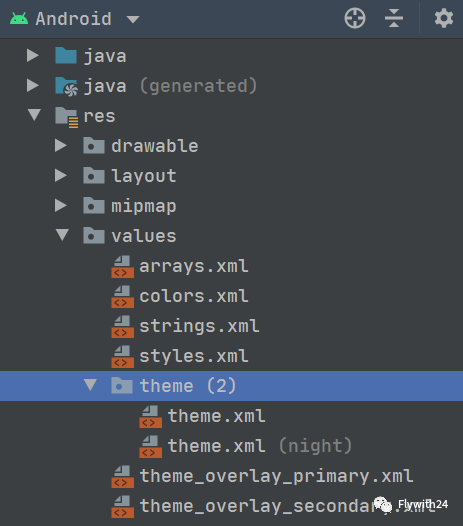
Task: Open the project panel settings gear
Action: tap(444, 18)
